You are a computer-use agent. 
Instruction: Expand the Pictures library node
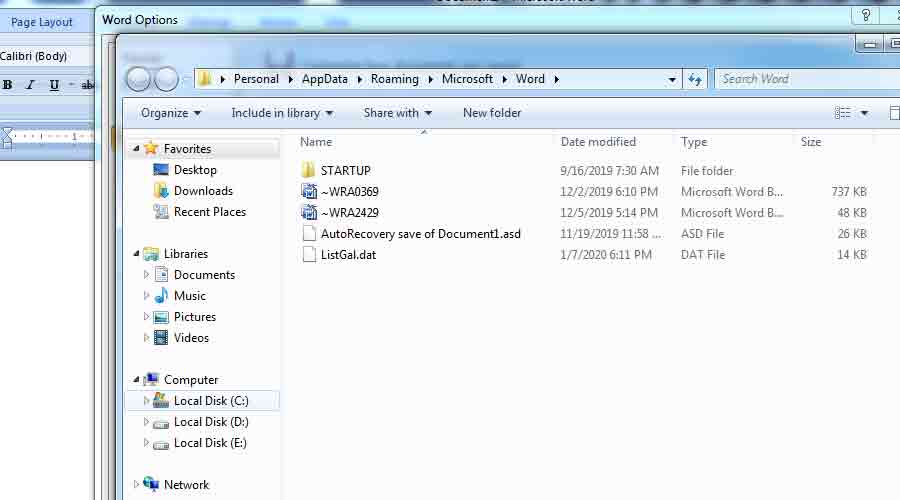point(146,317)
